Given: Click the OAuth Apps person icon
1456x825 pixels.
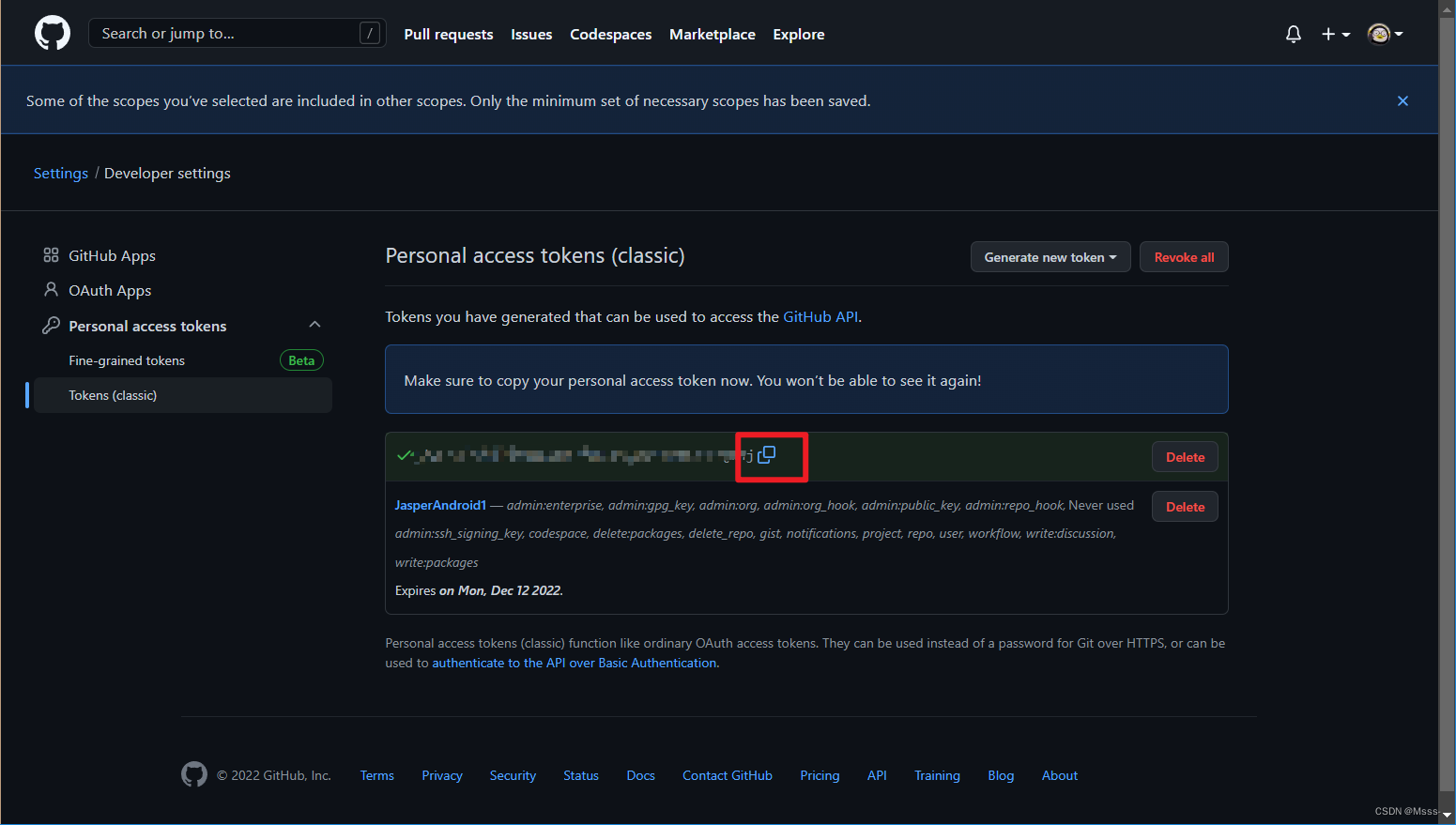Looking at the screenshot, I should coord(51,290).
